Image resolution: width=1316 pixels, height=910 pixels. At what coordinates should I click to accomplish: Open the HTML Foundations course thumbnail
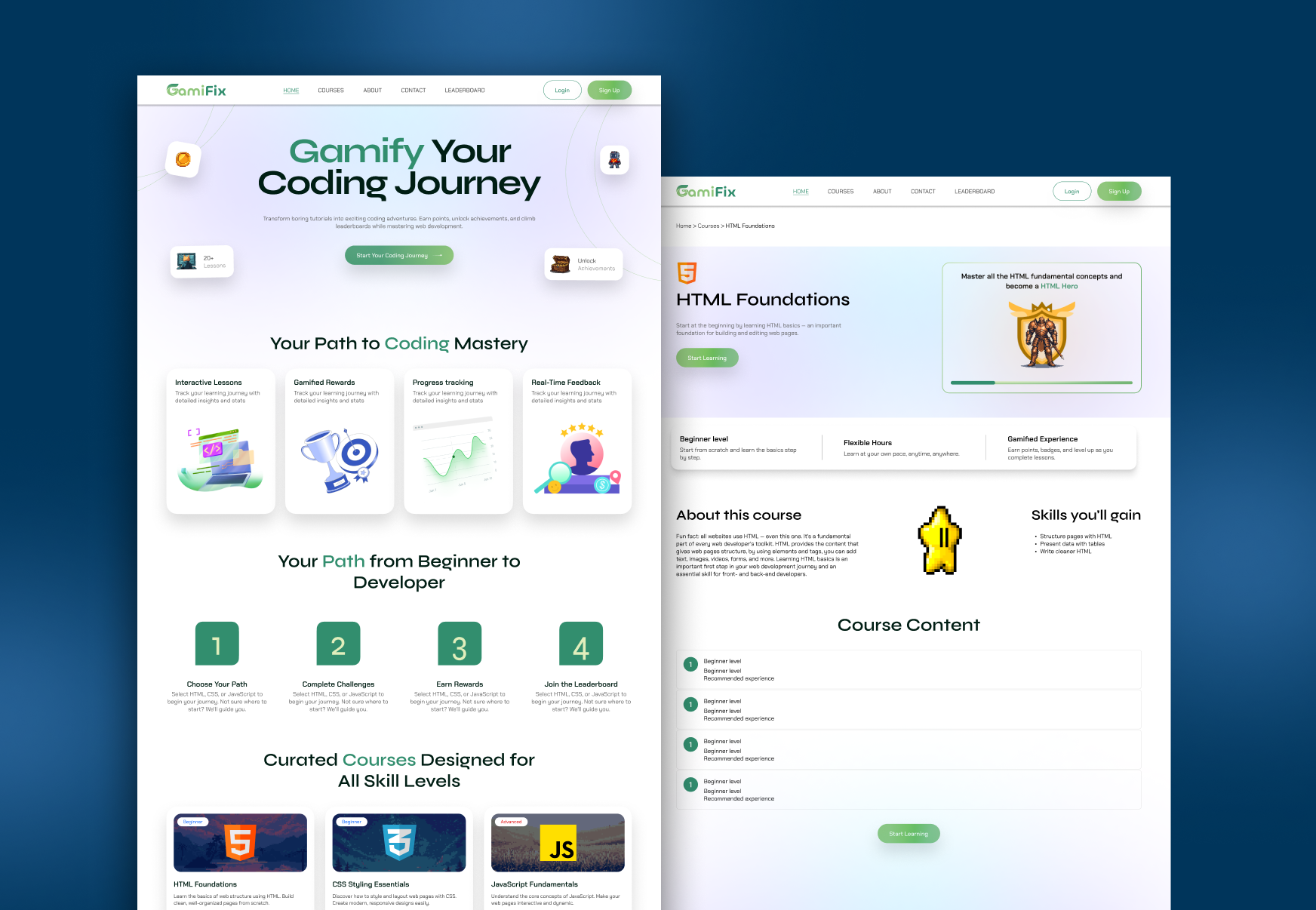point(240,842)
